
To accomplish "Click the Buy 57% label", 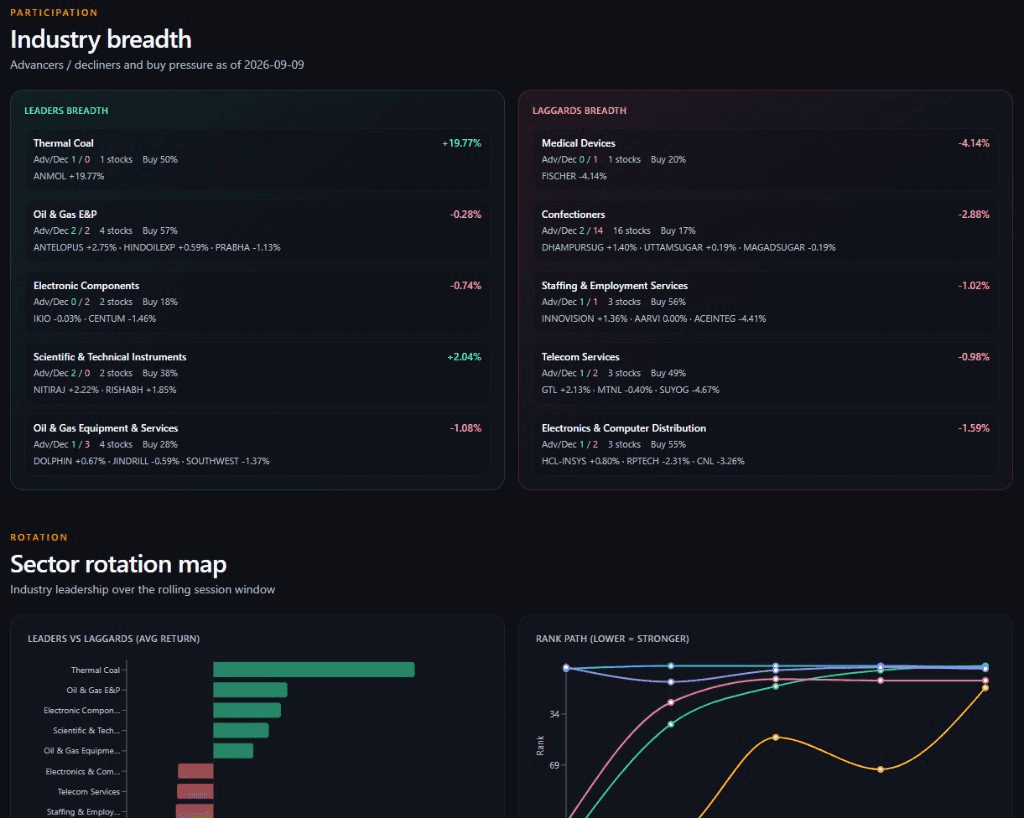I will click(x=160, y=230).
